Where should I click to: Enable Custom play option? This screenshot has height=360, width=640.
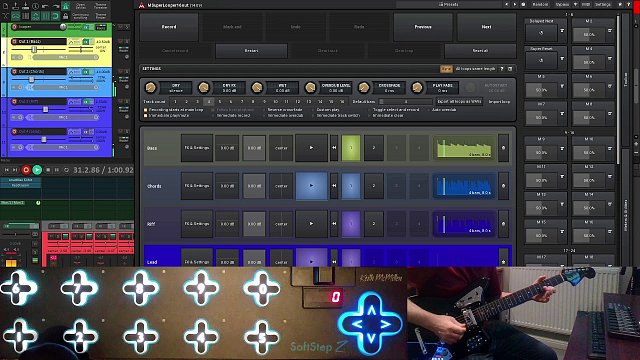[x=325, y=110]
